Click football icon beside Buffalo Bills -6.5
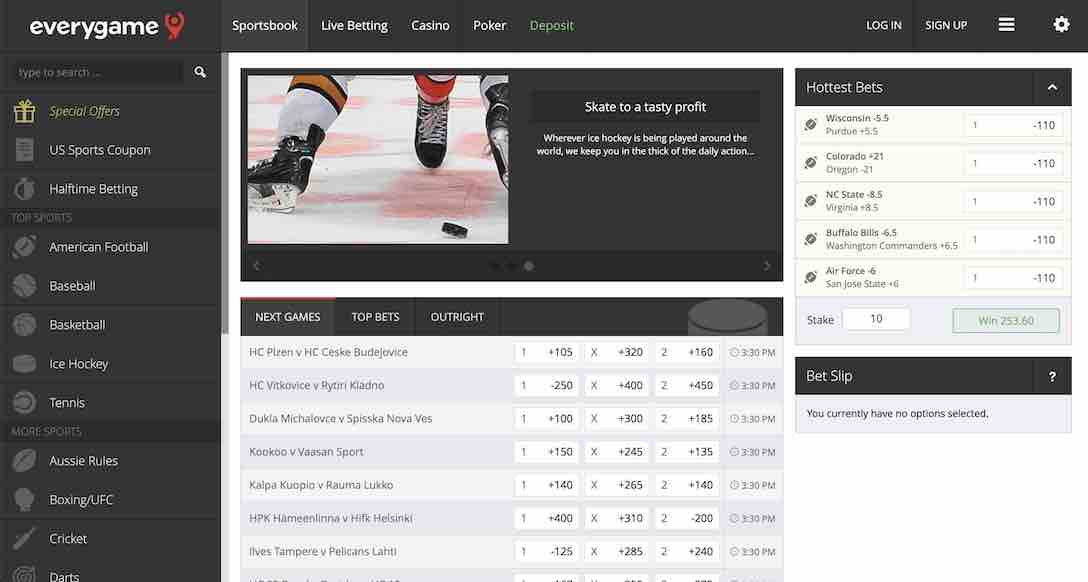The image size is (1088, 582). pos(810,239)
